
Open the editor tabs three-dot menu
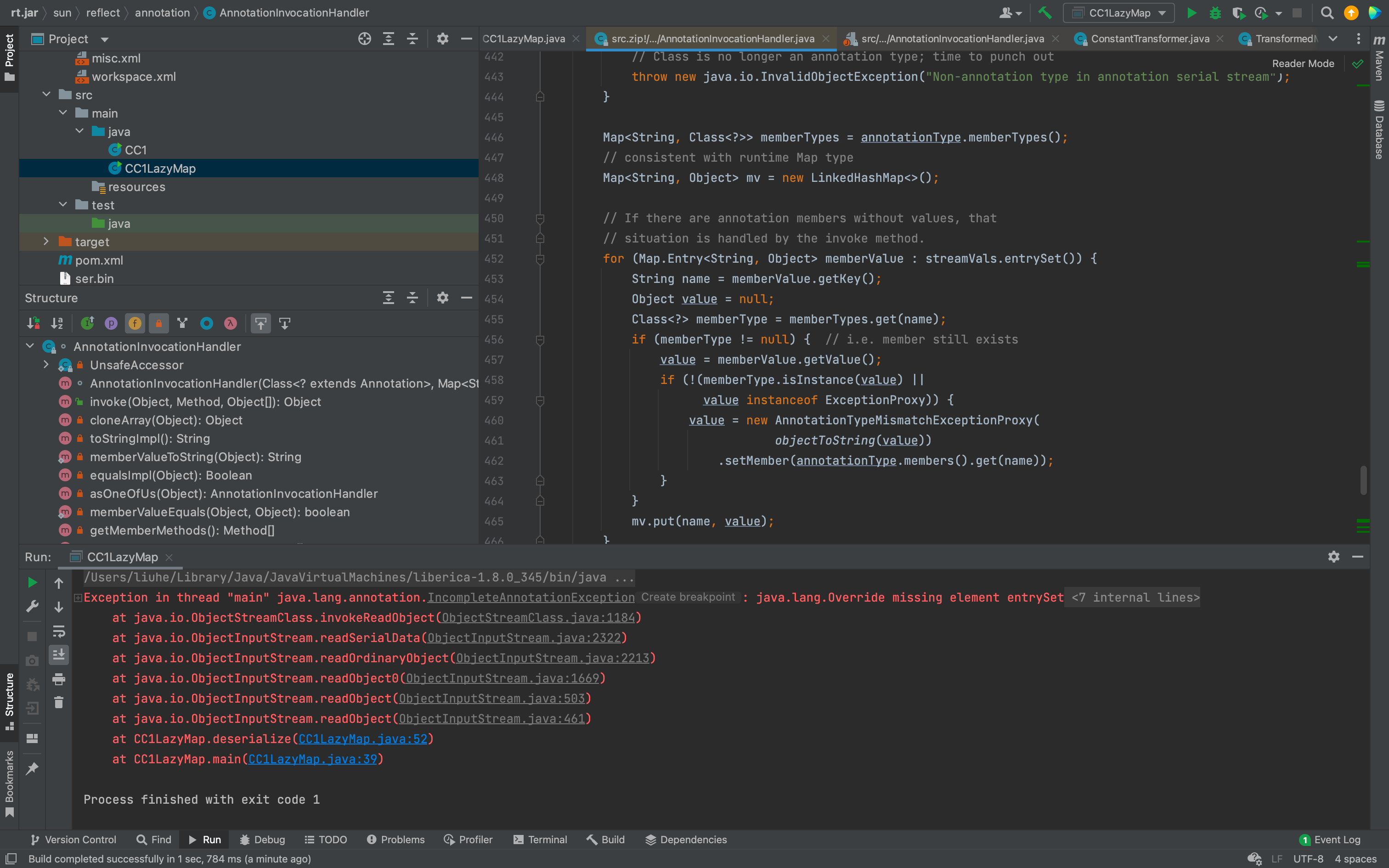tap(1358, 39)
